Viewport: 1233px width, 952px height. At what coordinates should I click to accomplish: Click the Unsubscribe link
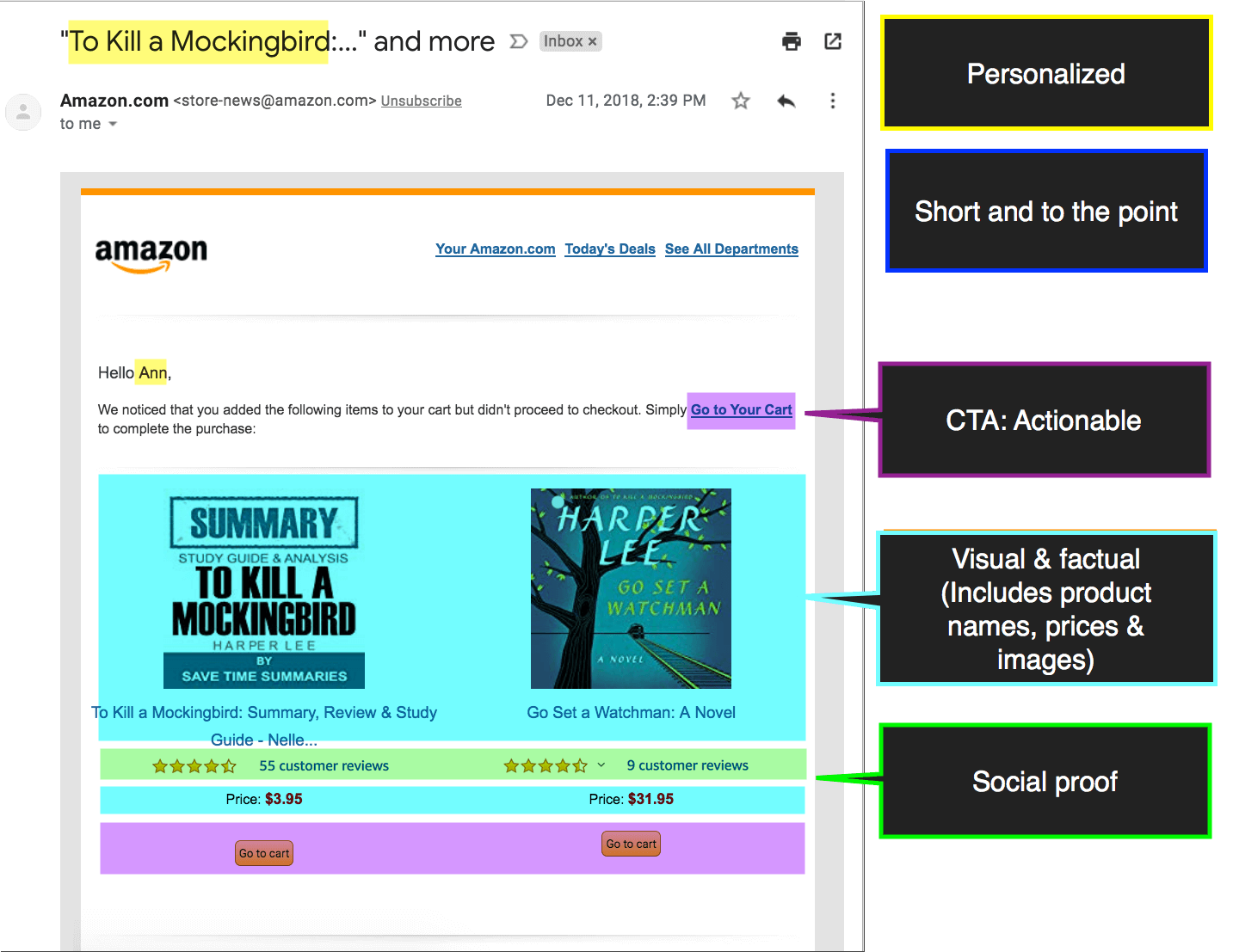click(x=422, y=101)
